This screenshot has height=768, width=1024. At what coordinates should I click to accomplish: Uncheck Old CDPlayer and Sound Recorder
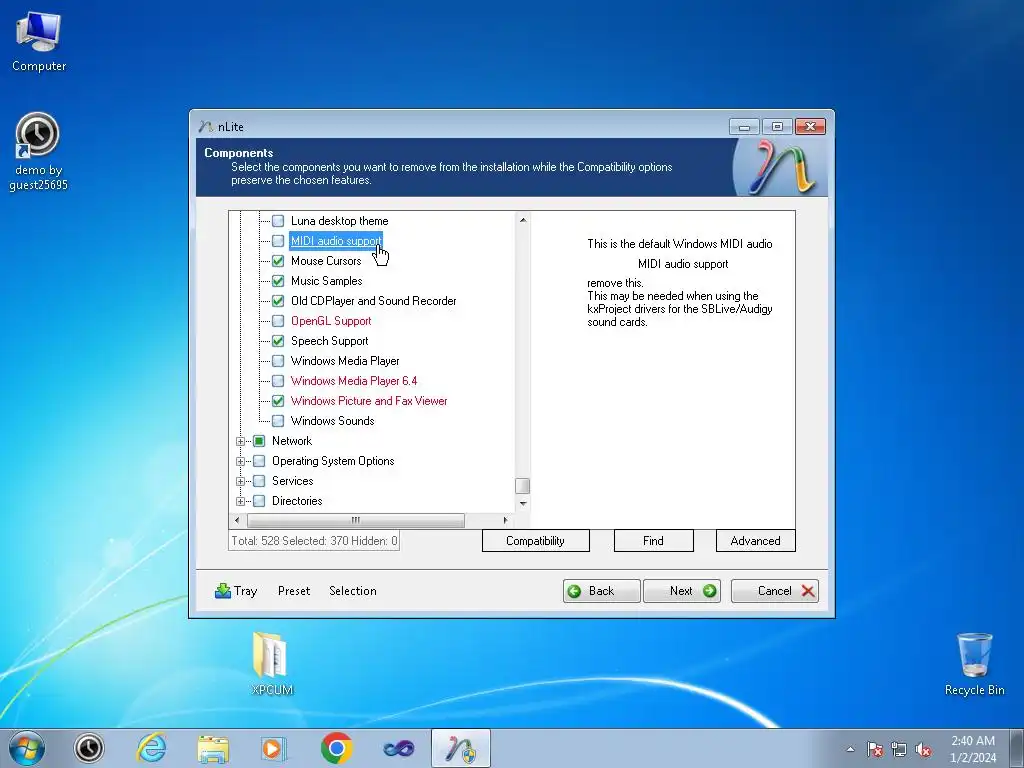pos(278,301)
